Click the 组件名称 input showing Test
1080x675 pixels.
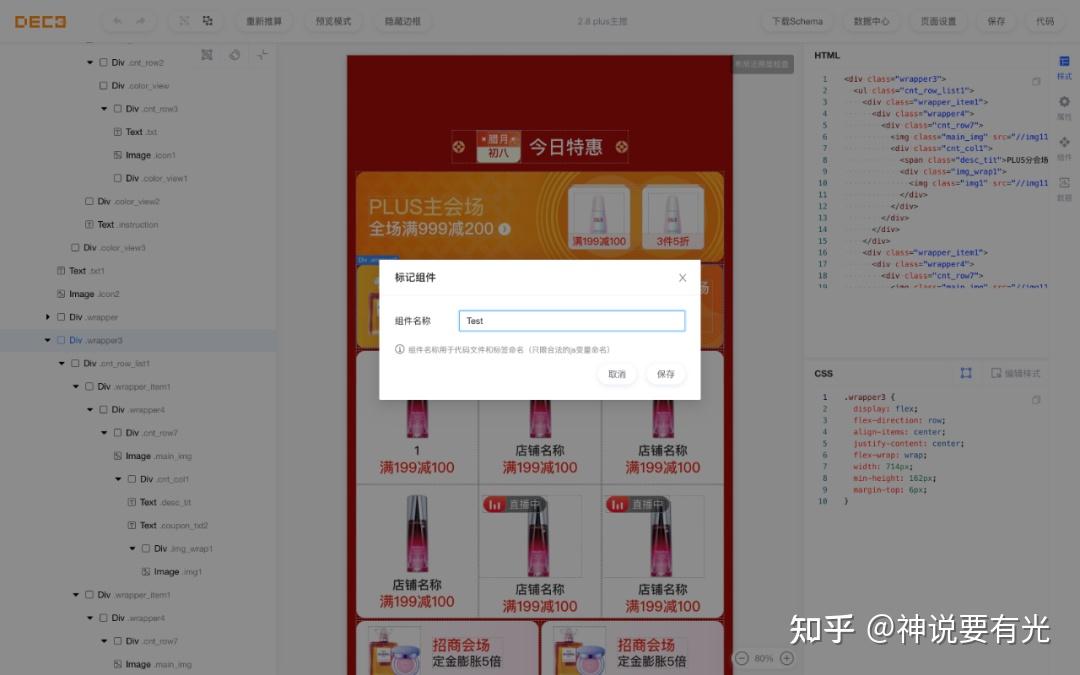coord(571,321)
